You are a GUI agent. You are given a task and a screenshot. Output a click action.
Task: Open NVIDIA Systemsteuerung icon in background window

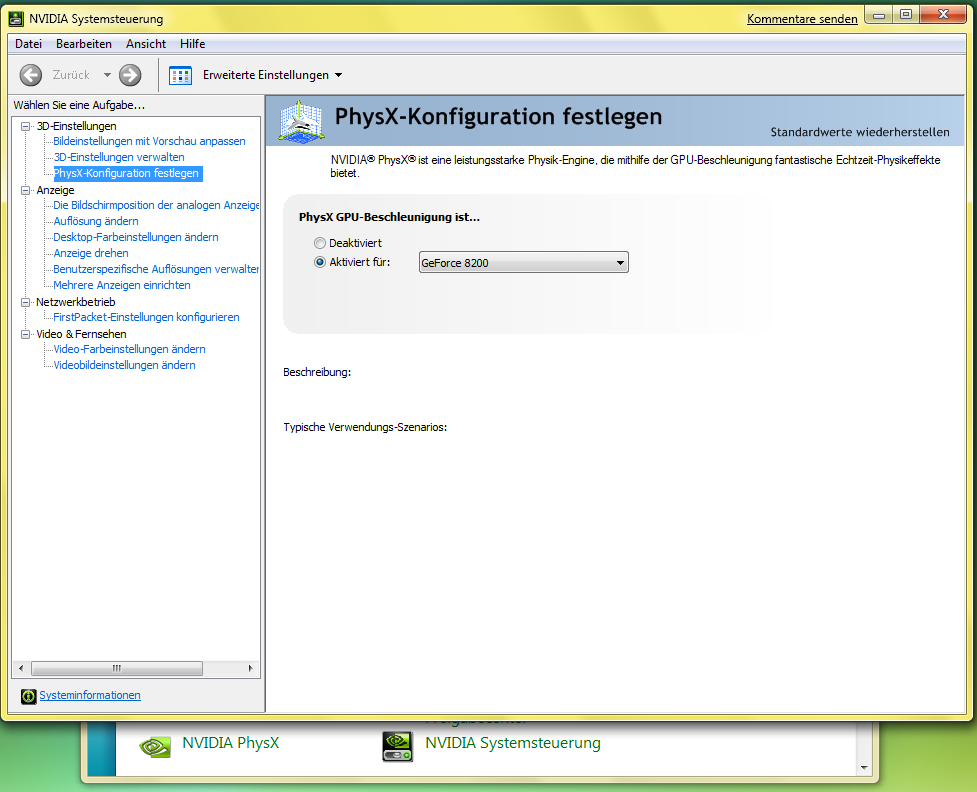(x=397, y=746)
